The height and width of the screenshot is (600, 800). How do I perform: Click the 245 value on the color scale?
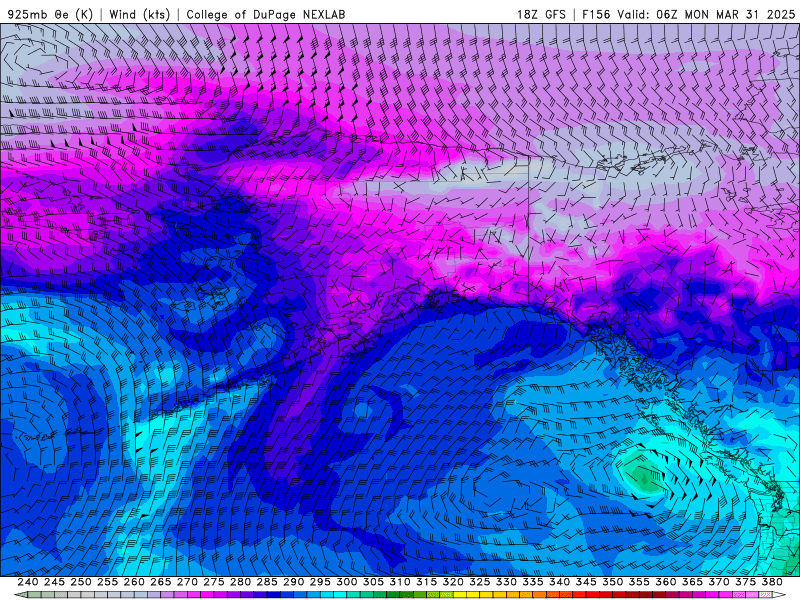pos(54,582)
